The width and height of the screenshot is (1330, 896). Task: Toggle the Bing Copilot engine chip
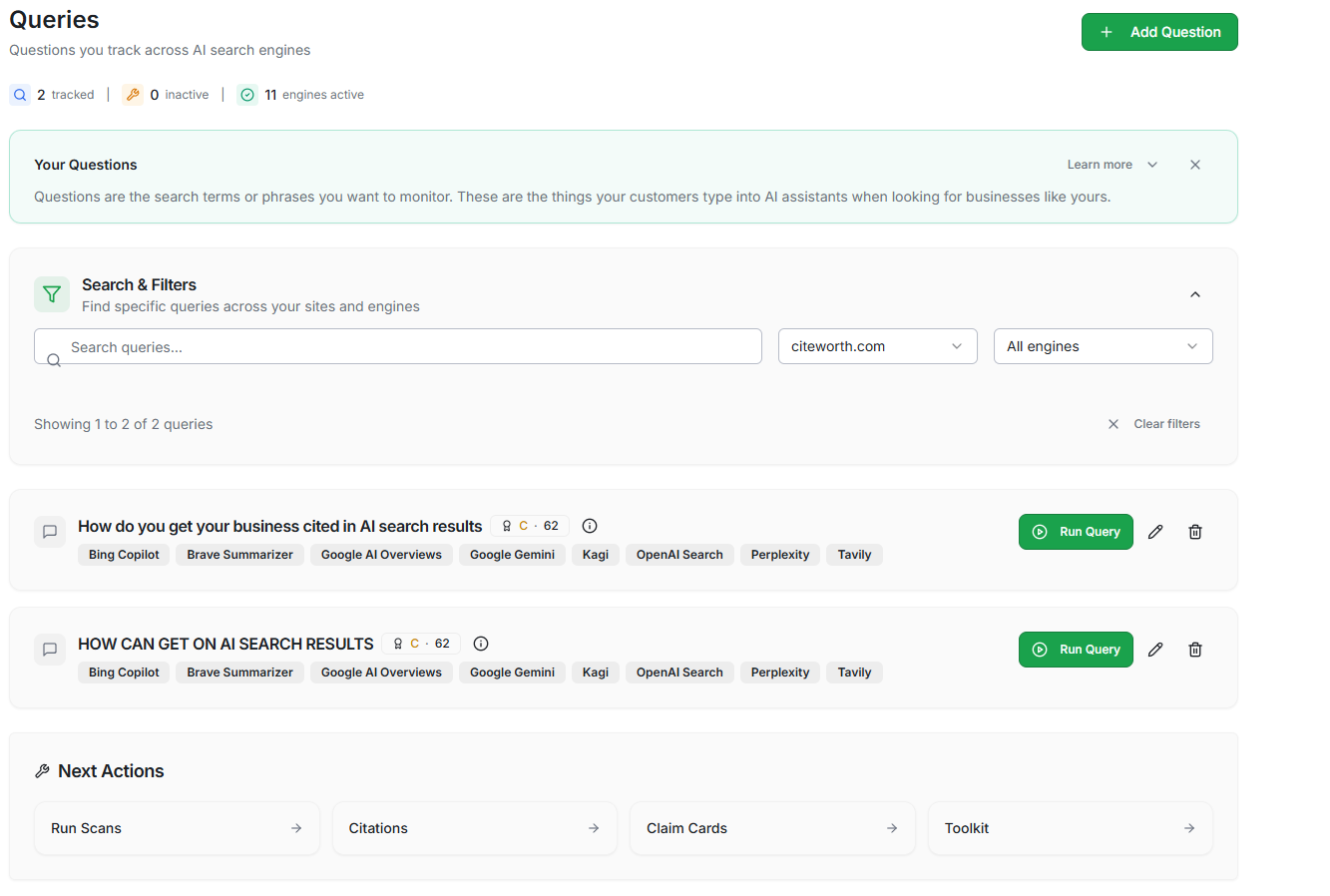(123, 554)
